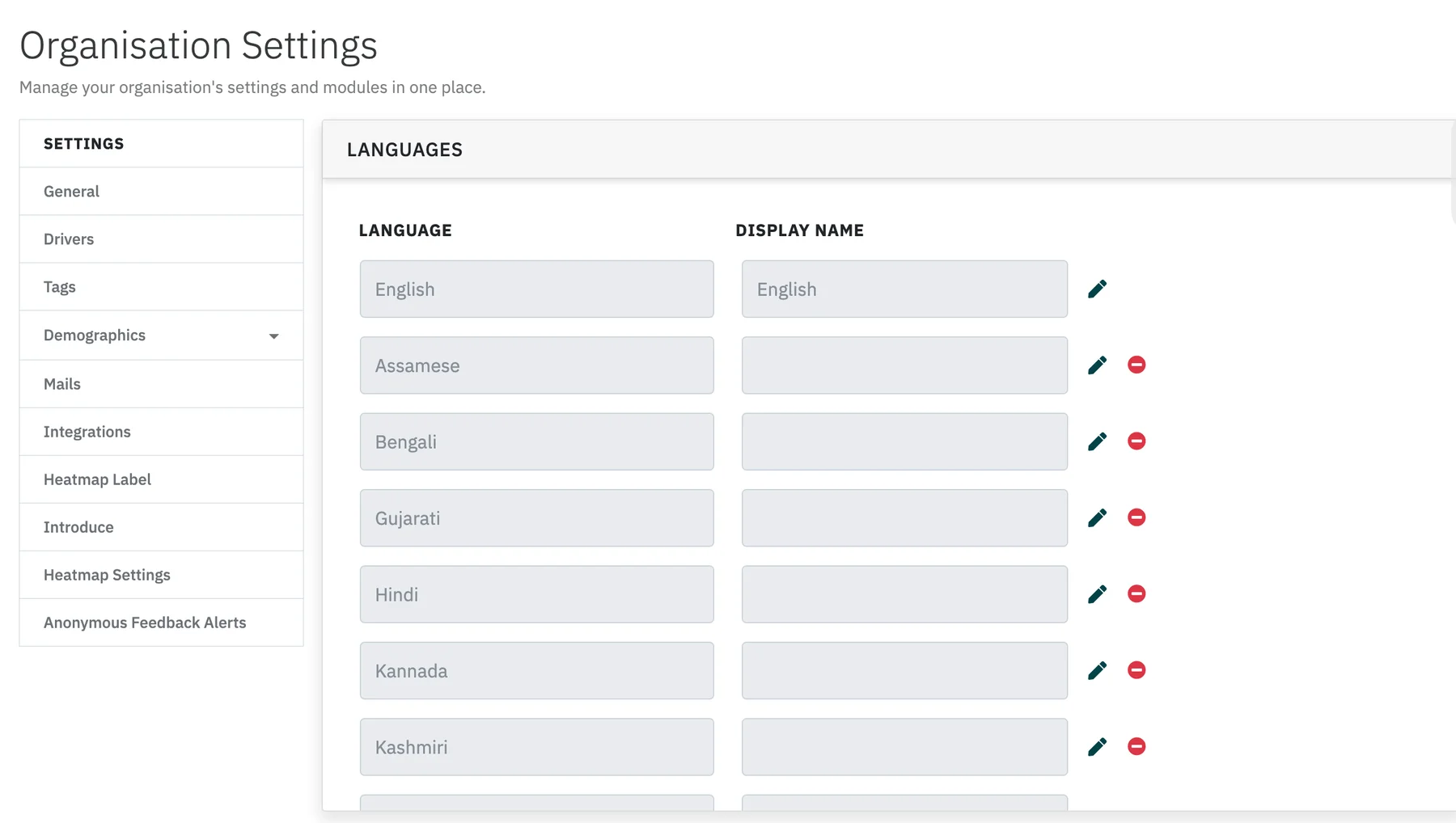Screen dimensions: 1456x823
Task: Select the Mails settings item
Action: (x=161, y=384)
